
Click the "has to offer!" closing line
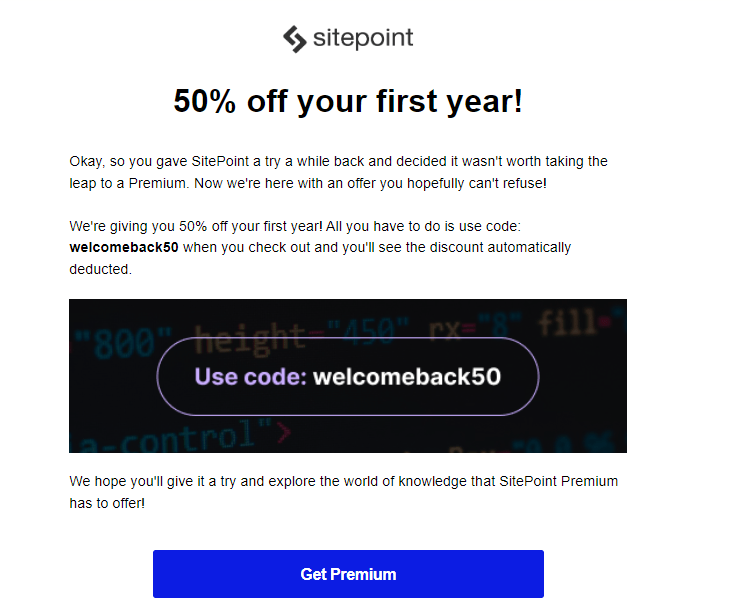coord(107,503)
